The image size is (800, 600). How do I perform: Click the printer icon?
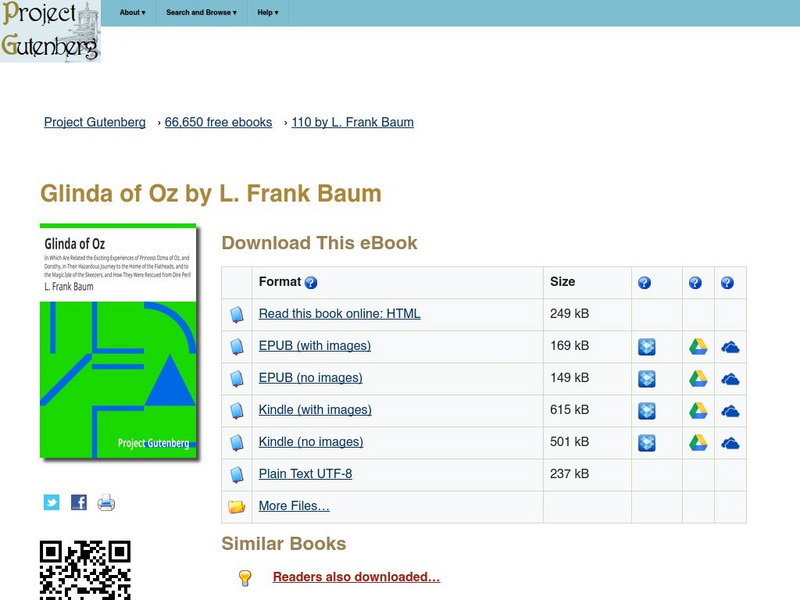click(x=106, y=503)
